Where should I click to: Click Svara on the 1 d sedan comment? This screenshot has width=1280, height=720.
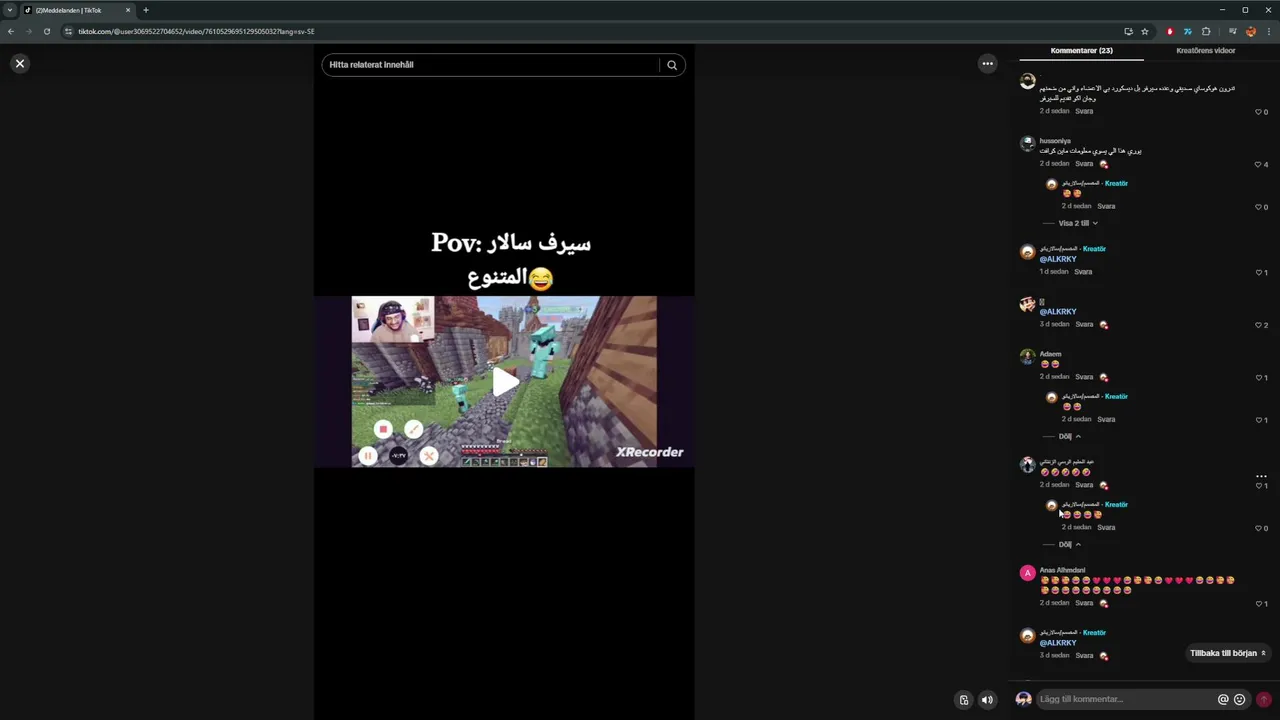[1084, 272]
